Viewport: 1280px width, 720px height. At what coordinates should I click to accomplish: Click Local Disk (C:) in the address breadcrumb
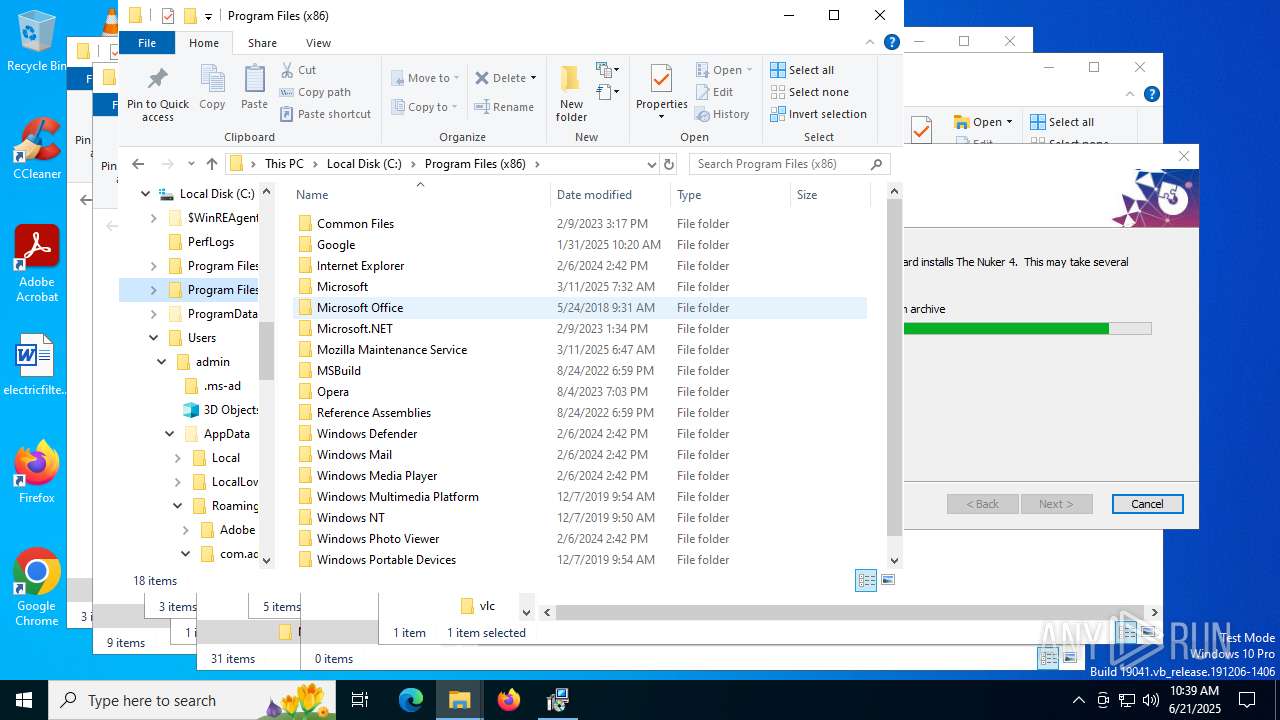pyautogui.click(x=366, y=164)
